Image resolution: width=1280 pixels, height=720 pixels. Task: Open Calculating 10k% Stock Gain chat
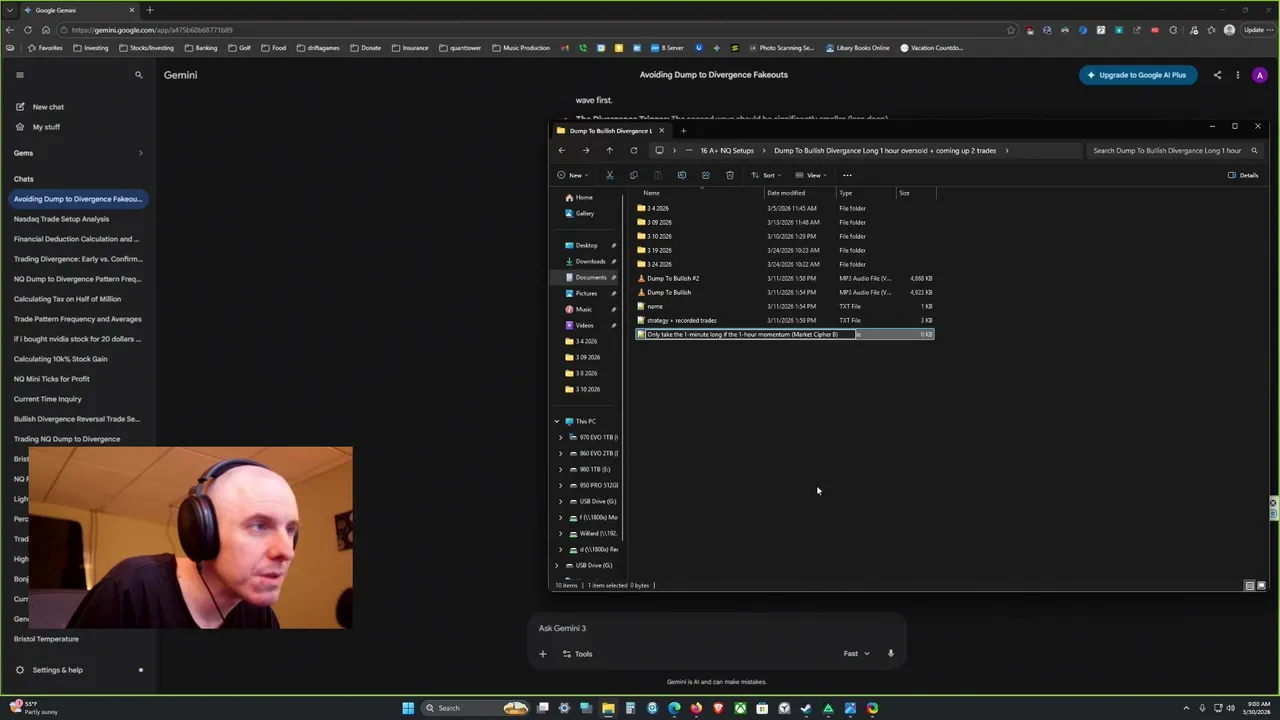(x=60, y=359)
